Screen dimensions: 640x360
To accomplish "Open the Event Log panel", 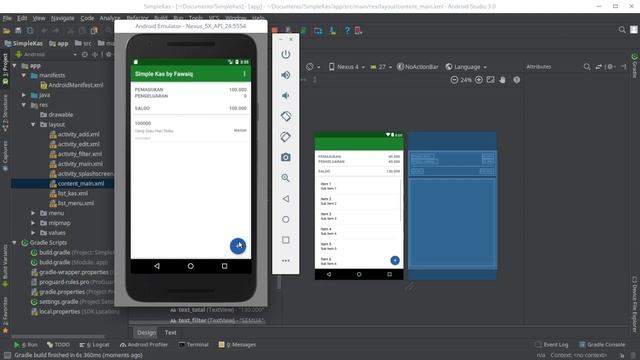I will 551,344.
